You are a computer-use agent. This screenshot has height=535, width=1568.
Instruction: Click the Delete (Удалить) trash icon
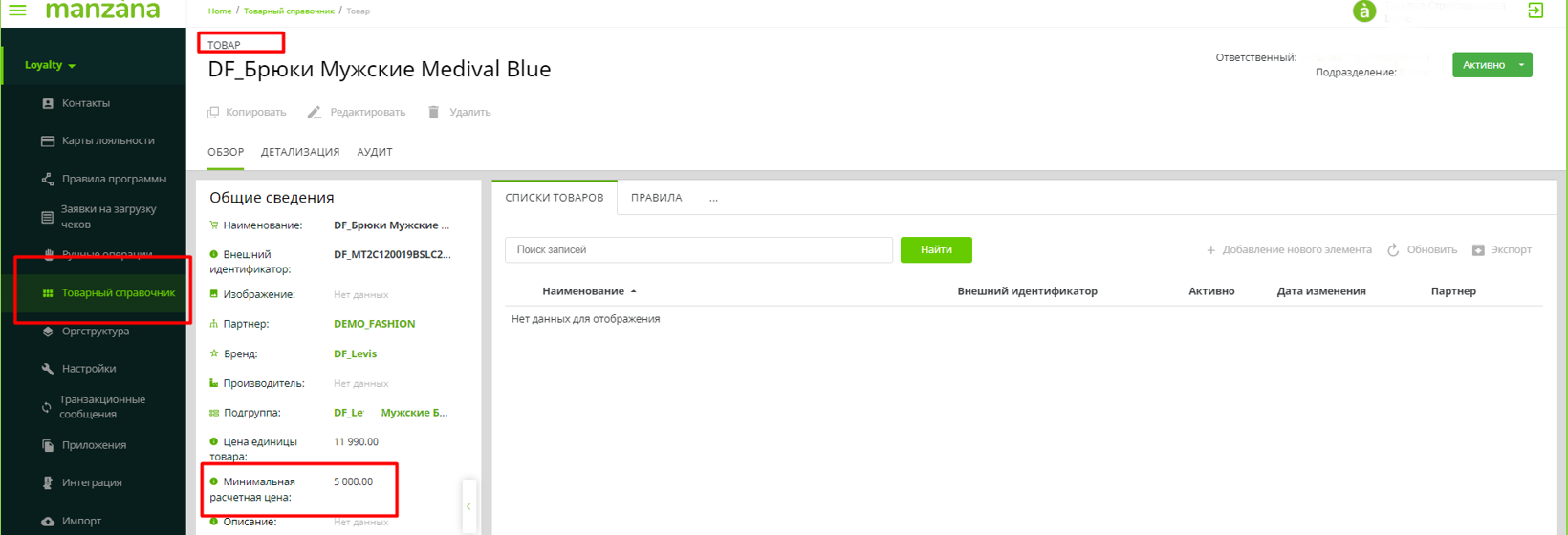coord(433,113)
